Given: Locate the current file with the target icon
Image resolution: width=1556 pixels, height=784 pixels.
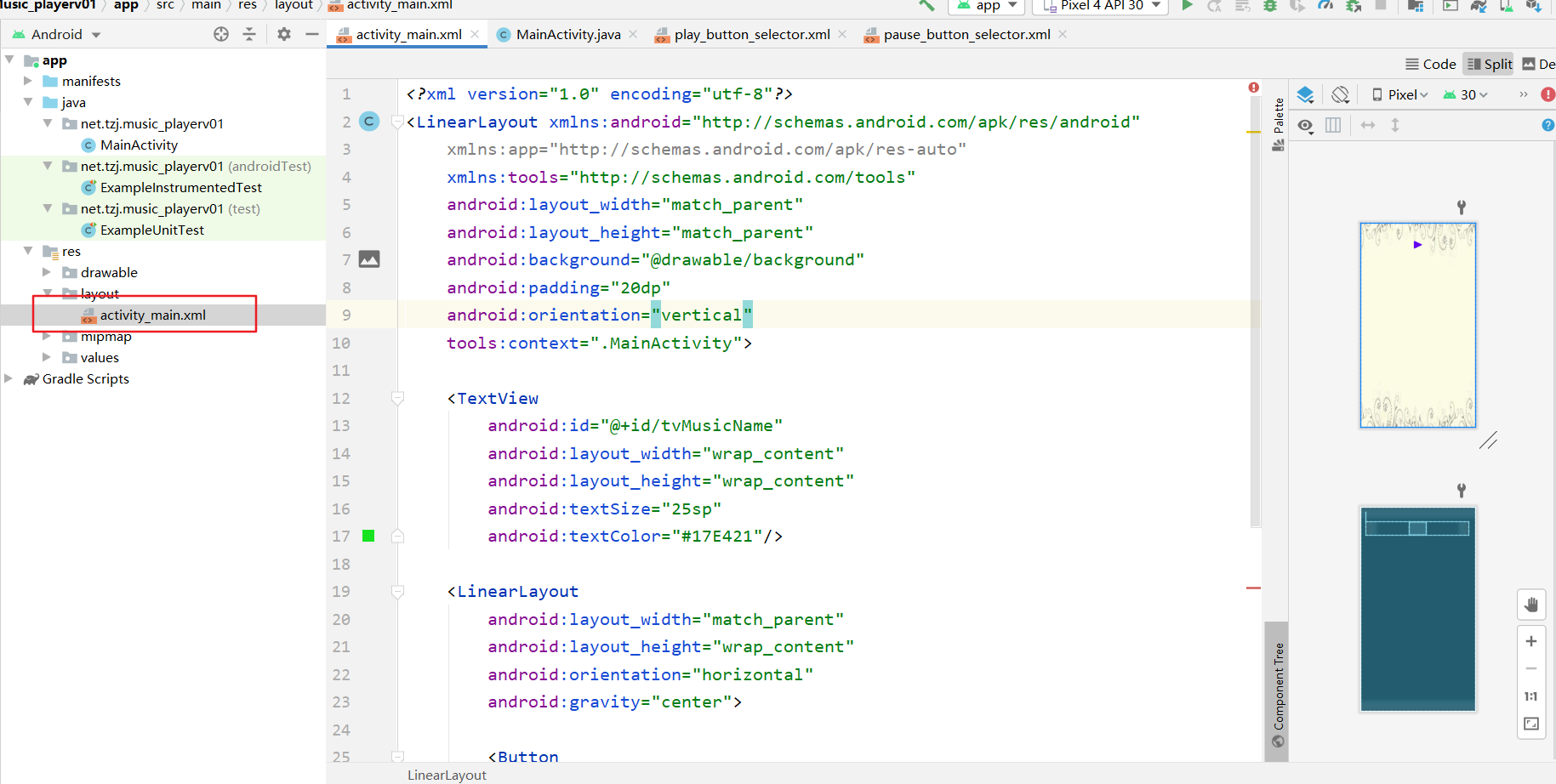Looking at the screenshot, I should [x=221, y=34].
